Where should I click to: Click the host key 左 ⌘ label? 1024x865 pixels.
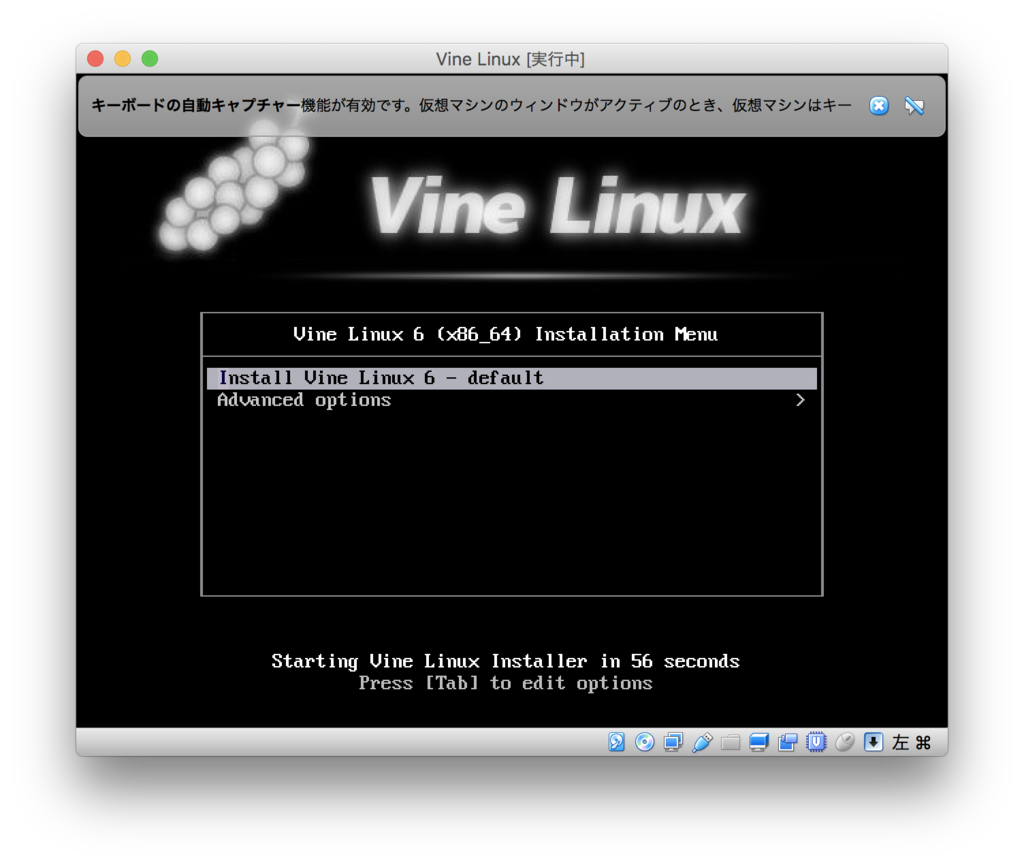tap(911, 742)
